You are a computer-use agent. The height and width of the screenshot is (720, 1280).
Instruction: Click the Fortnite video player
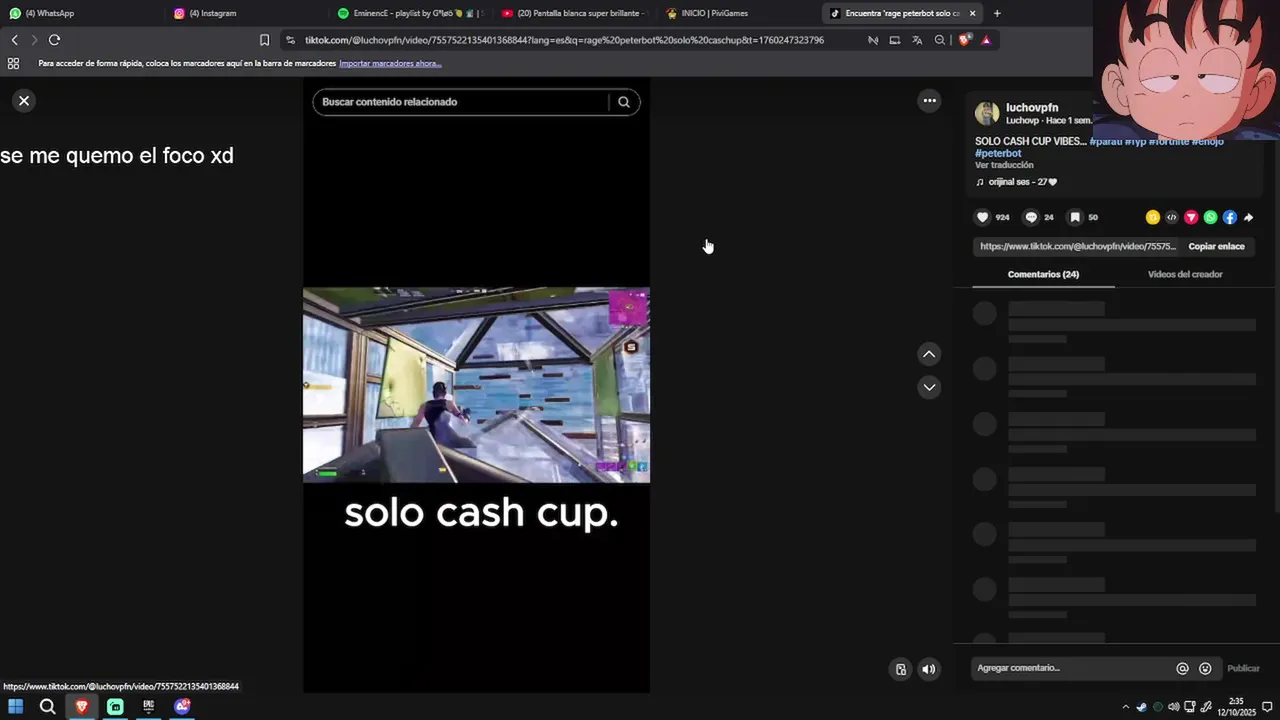[x=476, y=385]
